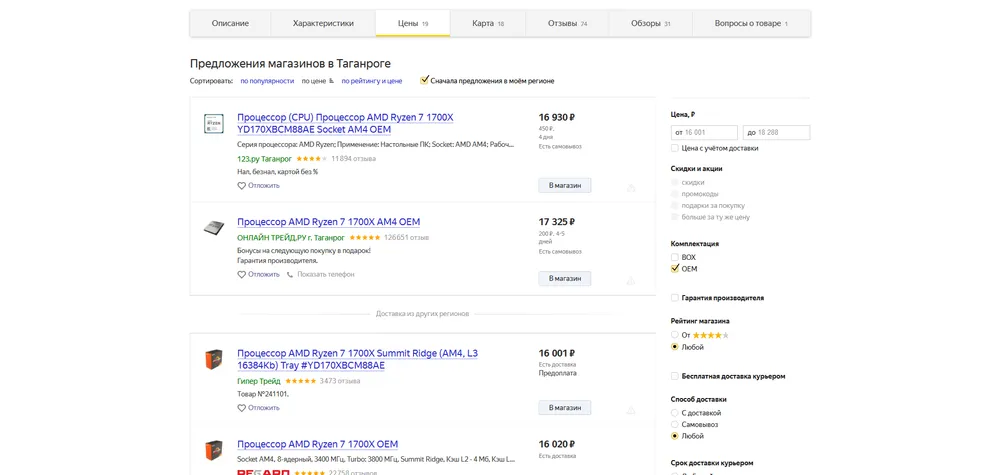Sort offers 'по популярности'

[x=267, y=81]
